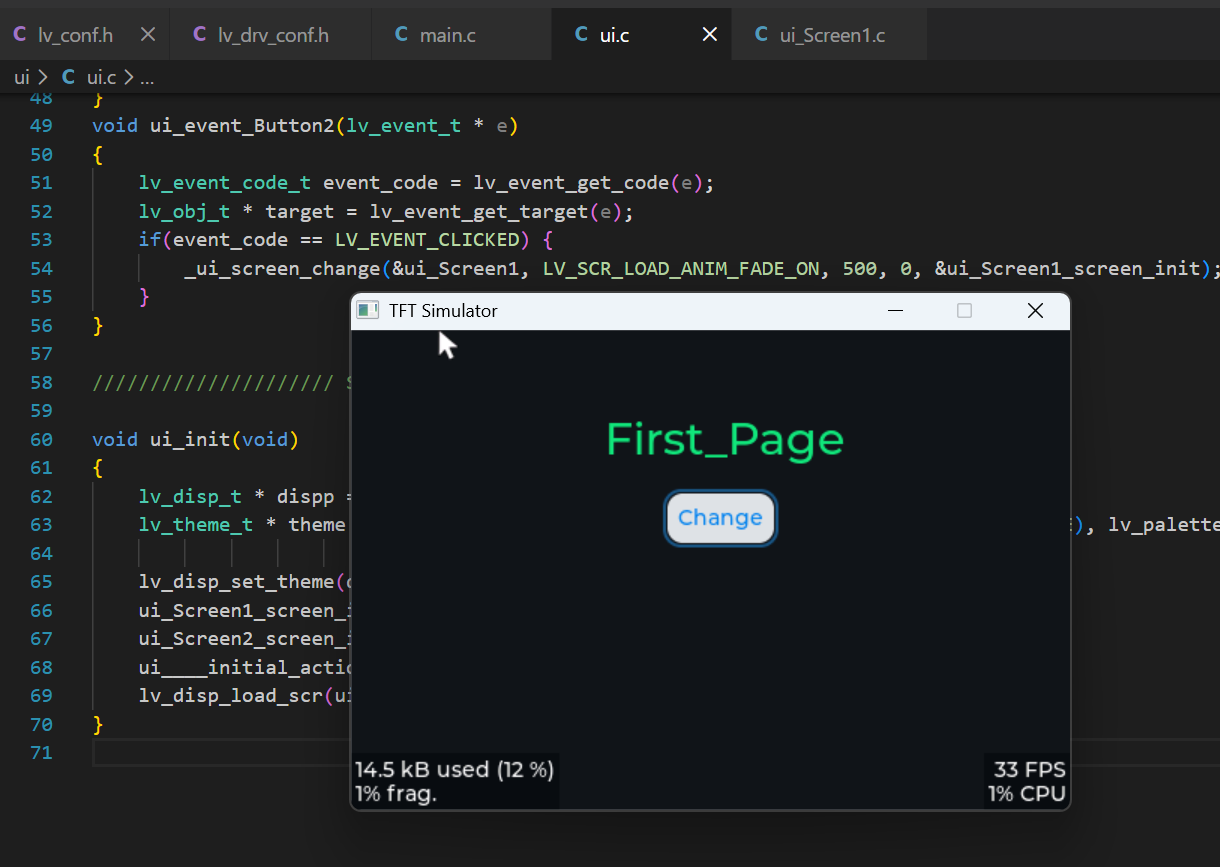Viewport: 1220px width, 867px height.
Task: Click &ui_Screen1_screen_init on line 54
Action: click(x=1067, y=268)
